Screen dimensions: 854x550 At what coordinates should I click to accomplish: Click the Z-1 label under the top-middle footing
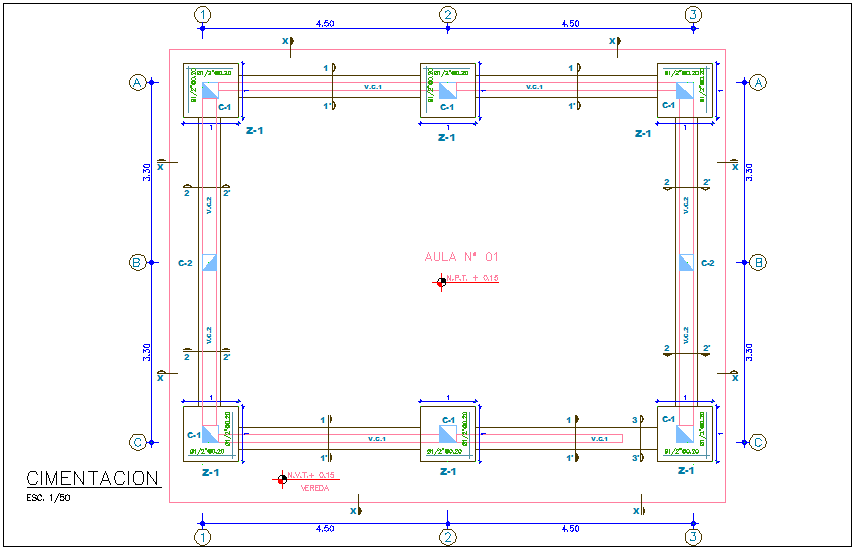(x=447, y=137)
